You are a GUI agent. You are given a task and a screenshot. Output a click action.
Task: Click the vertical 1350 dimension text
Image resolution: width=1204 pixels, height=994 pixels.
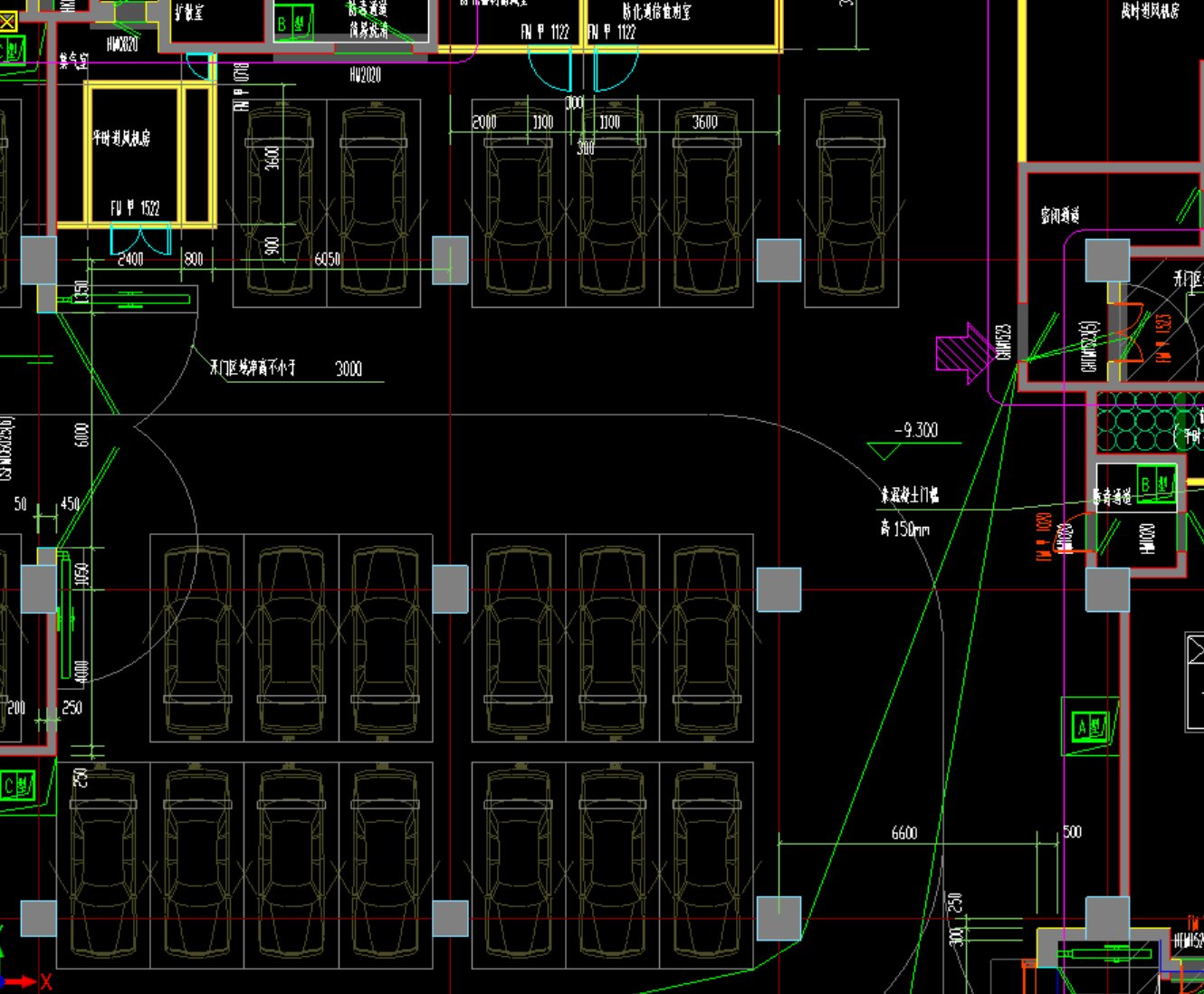(81, 292)
